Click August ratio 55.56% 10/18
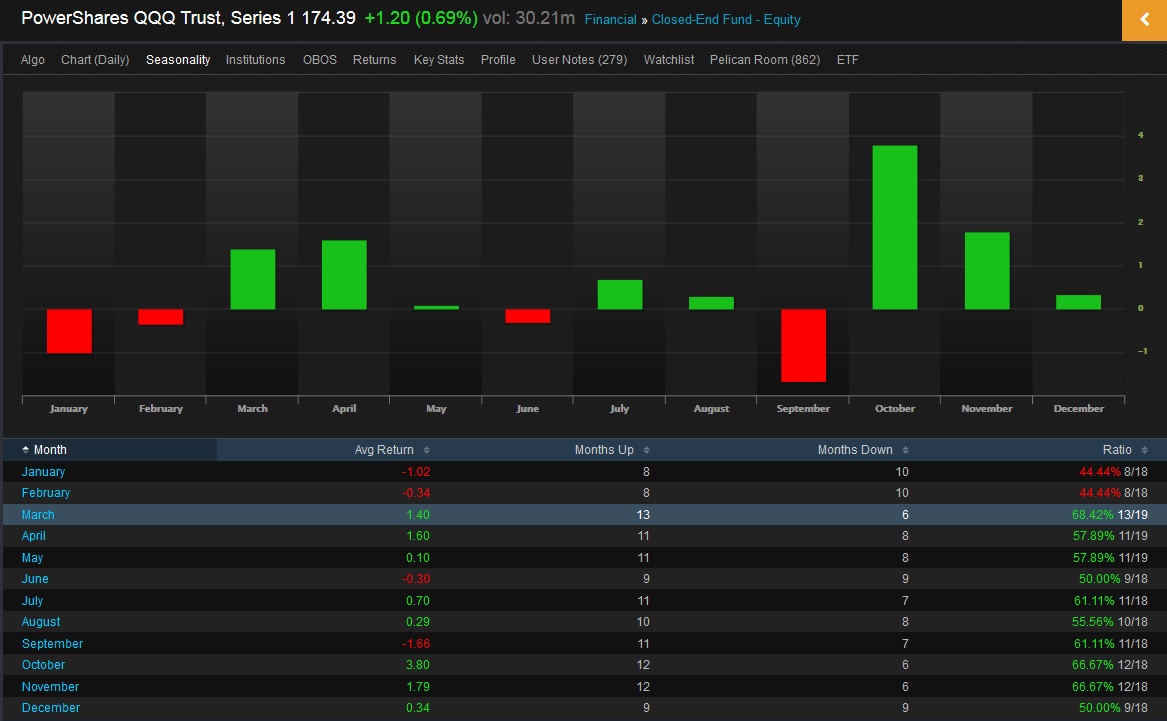 tap(1110, 621)
